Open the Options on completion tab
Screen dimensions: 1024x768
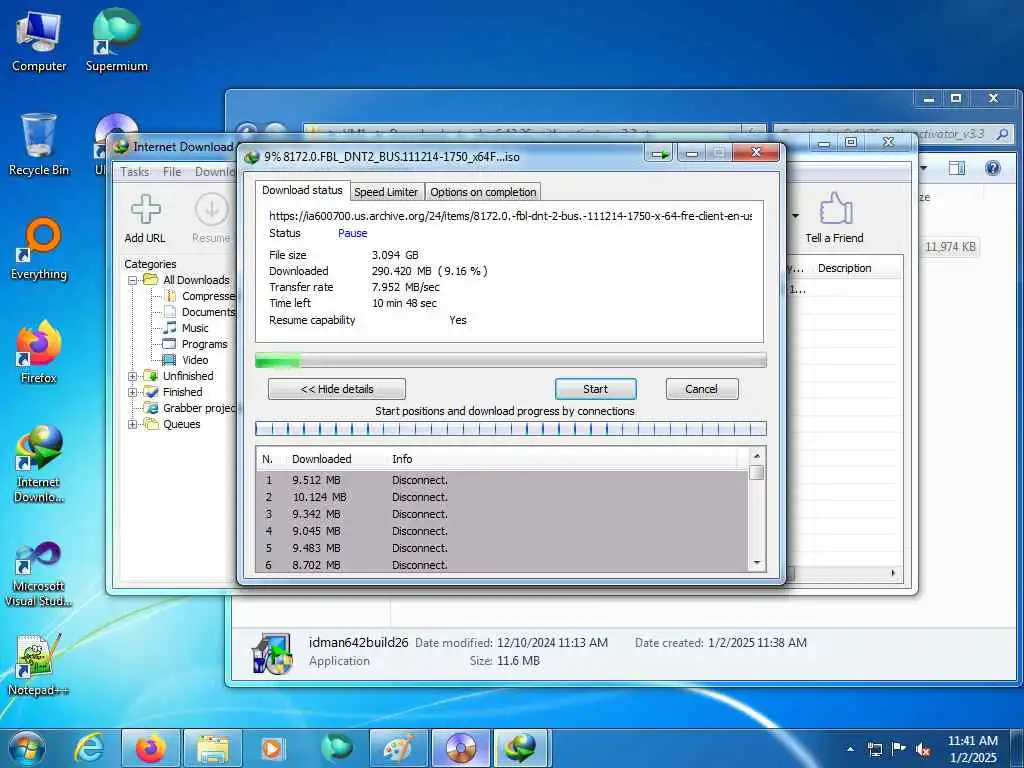(x=483, y=192)
